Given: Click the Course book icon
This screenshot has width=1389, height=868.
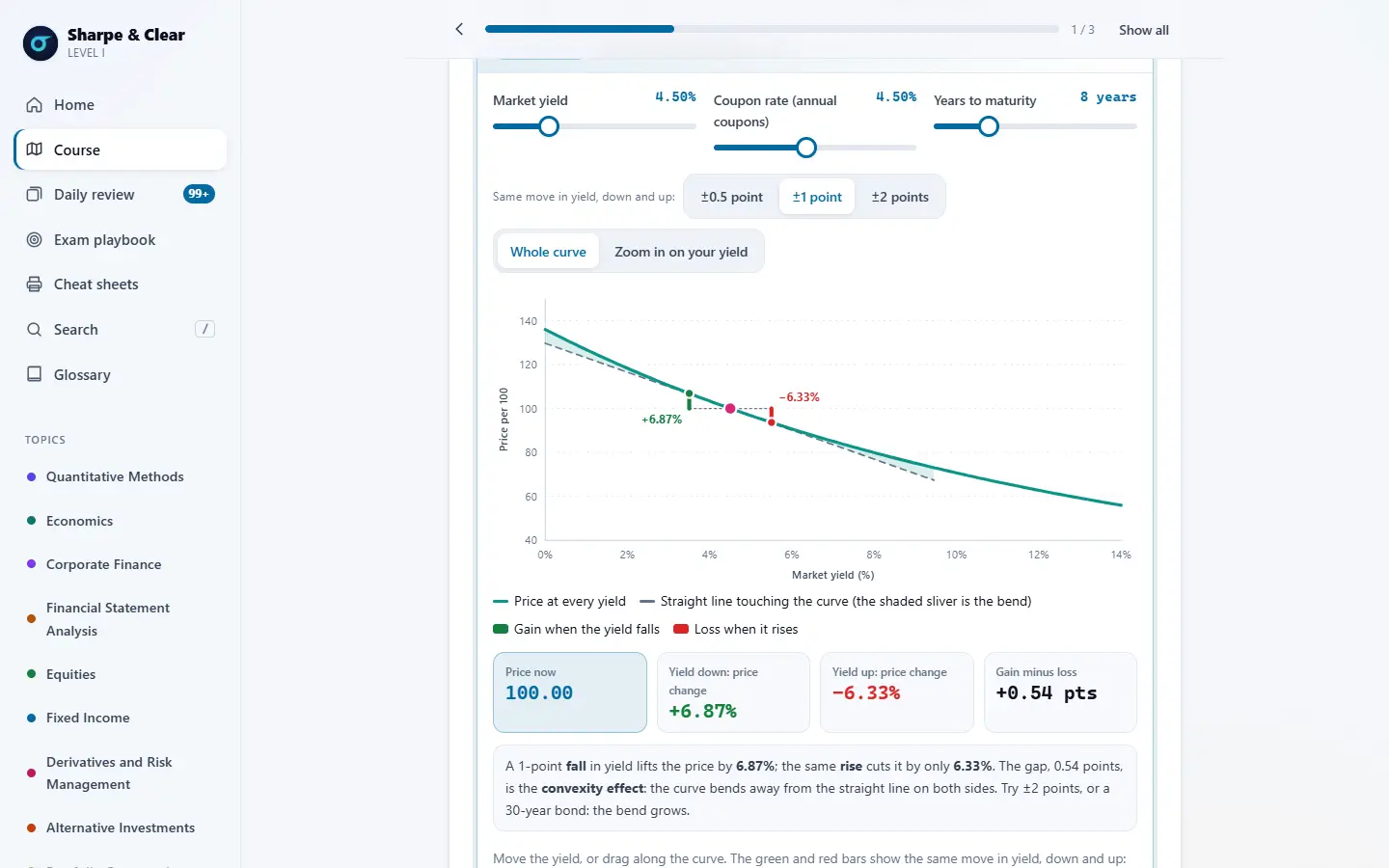Looking at the screenshot, I should click(x=35, y=149).
